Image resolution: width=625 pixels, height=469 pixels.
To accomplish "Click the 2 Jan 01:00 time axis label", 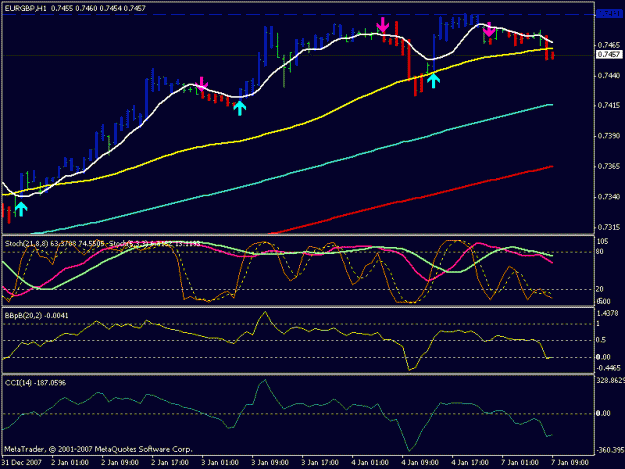I will [x=70, y=463].
